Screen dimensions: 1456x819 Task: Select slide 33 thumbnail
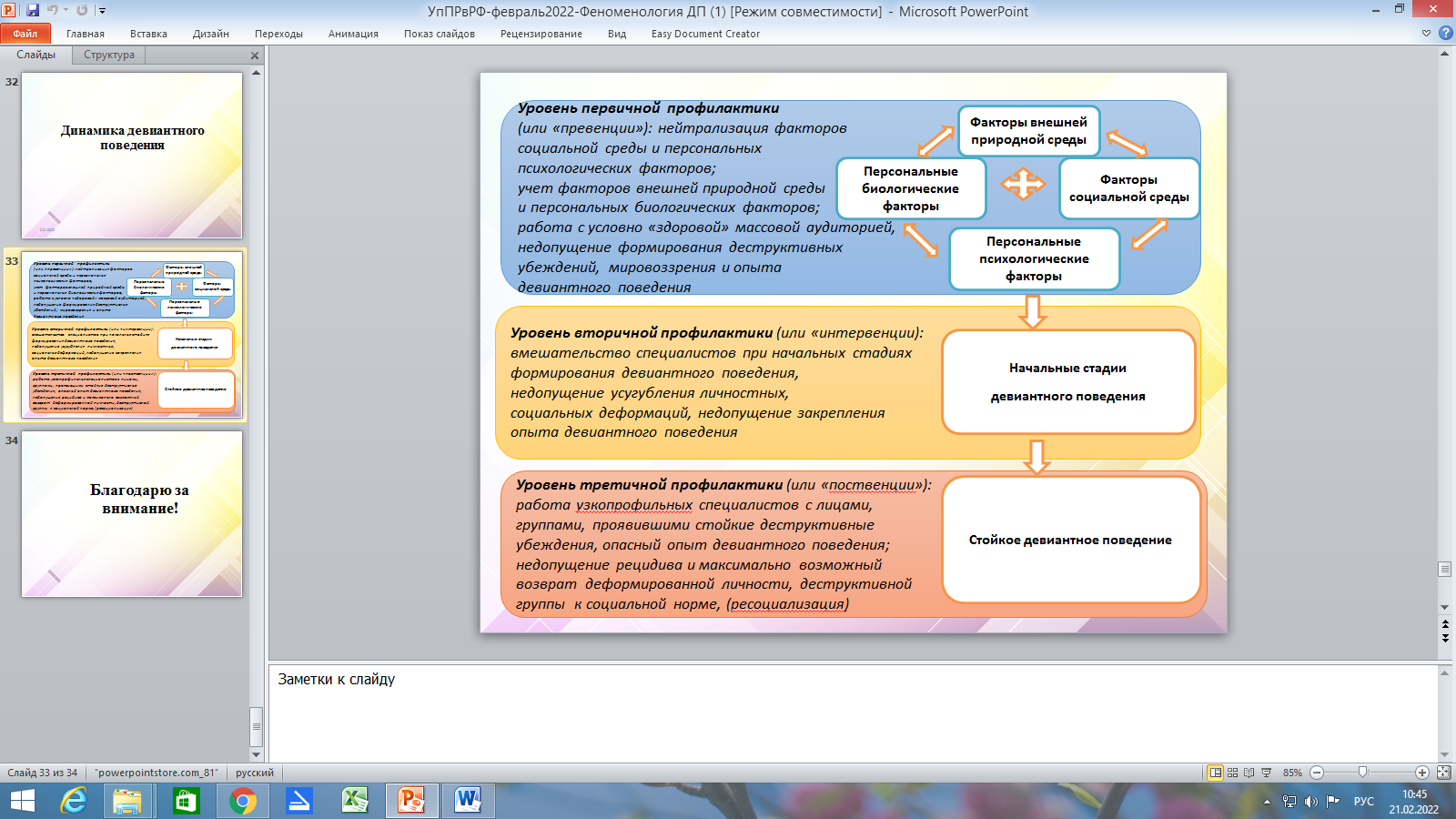(x=132, y=335)
